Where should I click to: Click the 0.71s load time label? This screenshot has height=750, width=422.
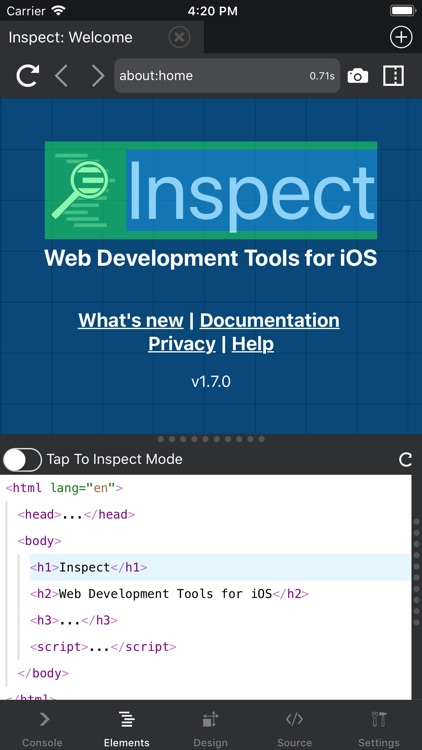(322, 76)
